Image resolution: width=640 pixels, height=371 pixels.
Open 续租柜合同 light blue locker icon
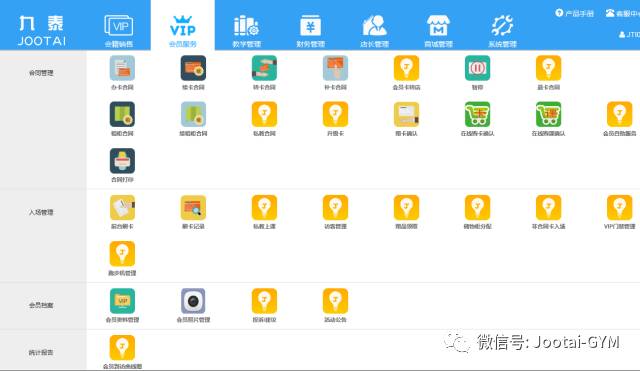193,114
